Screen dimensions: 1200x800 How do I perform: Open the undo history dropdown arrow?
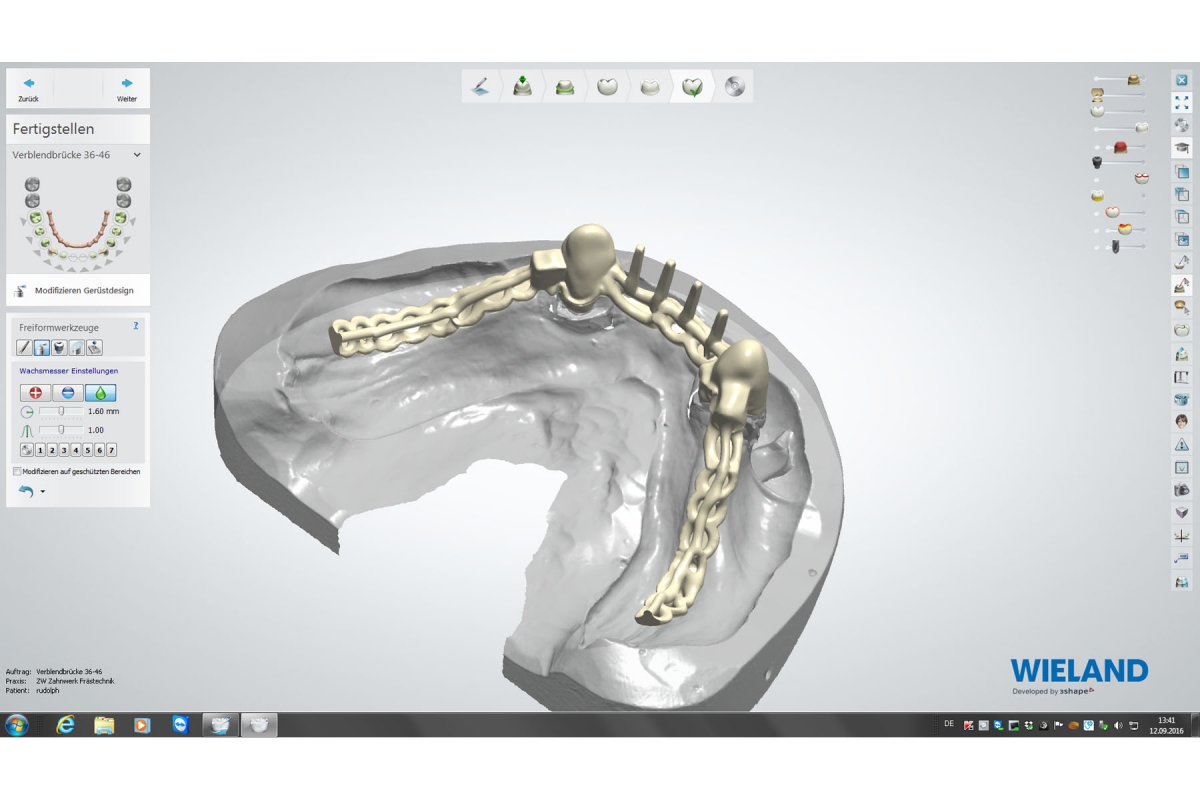42,492
